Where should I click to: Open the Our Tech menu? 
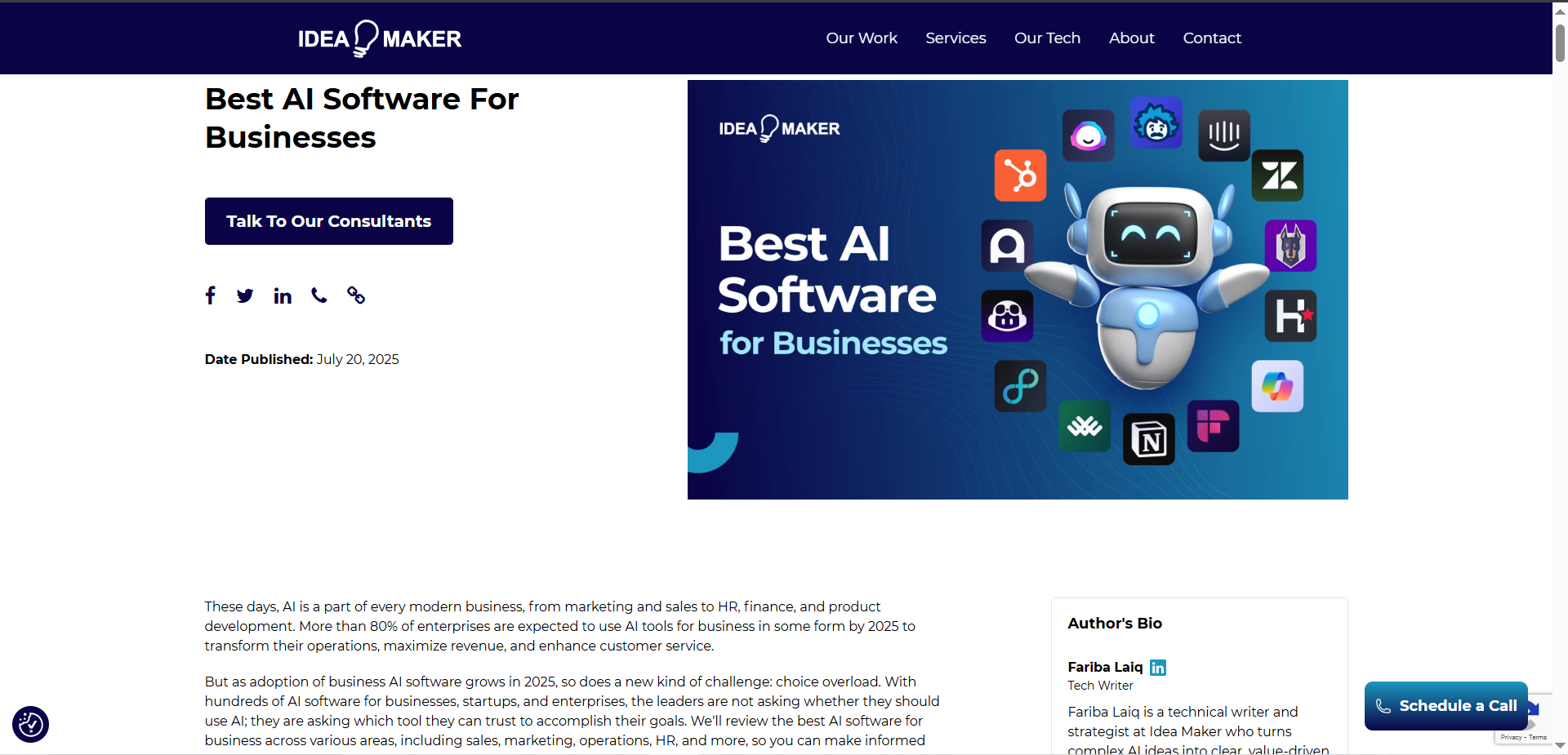(1047, 38)
